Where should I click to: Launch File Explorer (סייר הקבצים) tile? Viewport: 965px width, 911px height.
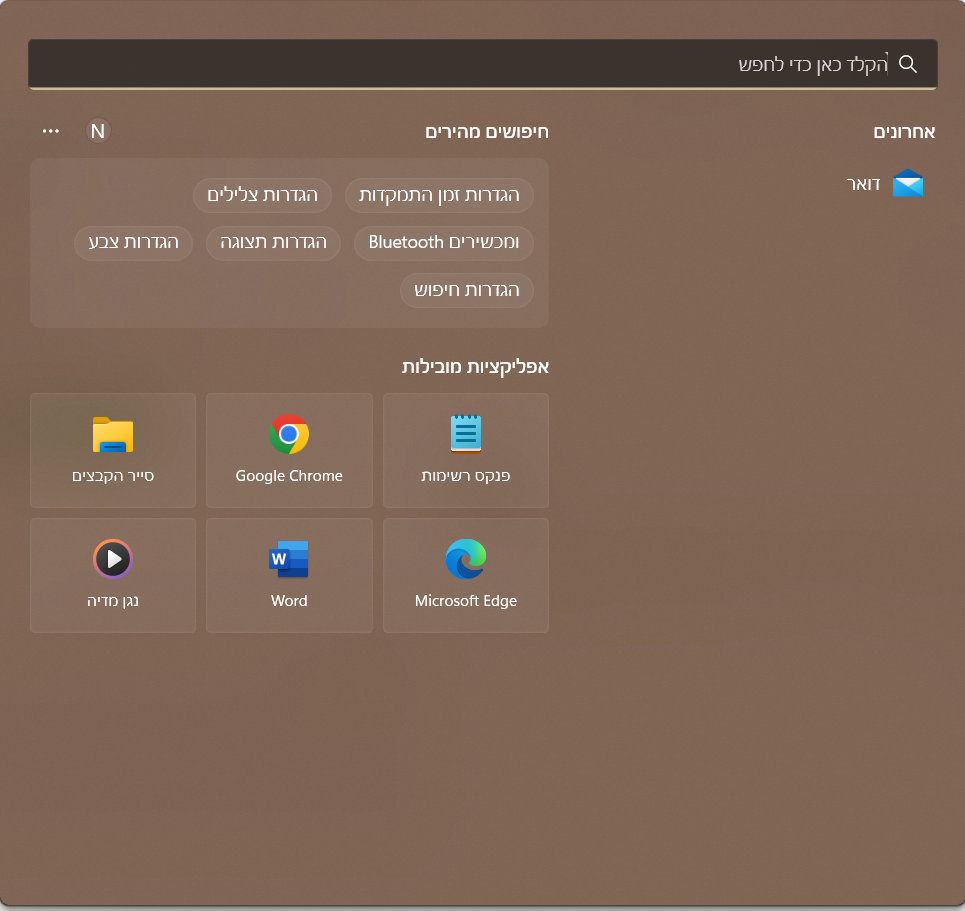coord(113,450)
